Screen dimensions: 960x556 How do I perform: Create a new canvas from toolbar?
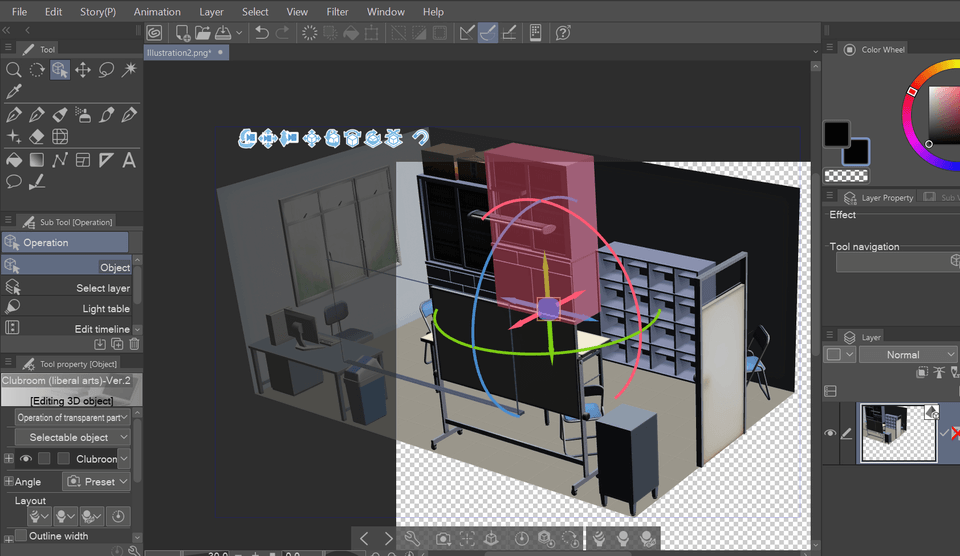pyautogui.click(x=182, y=33)
